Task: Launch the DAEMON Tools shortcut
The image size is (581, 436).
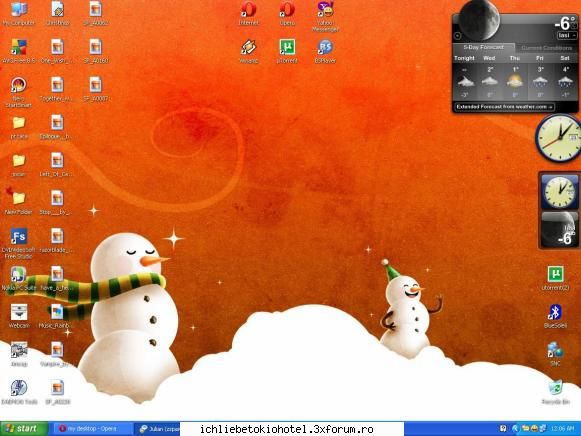Action: (x=19, y=392)
